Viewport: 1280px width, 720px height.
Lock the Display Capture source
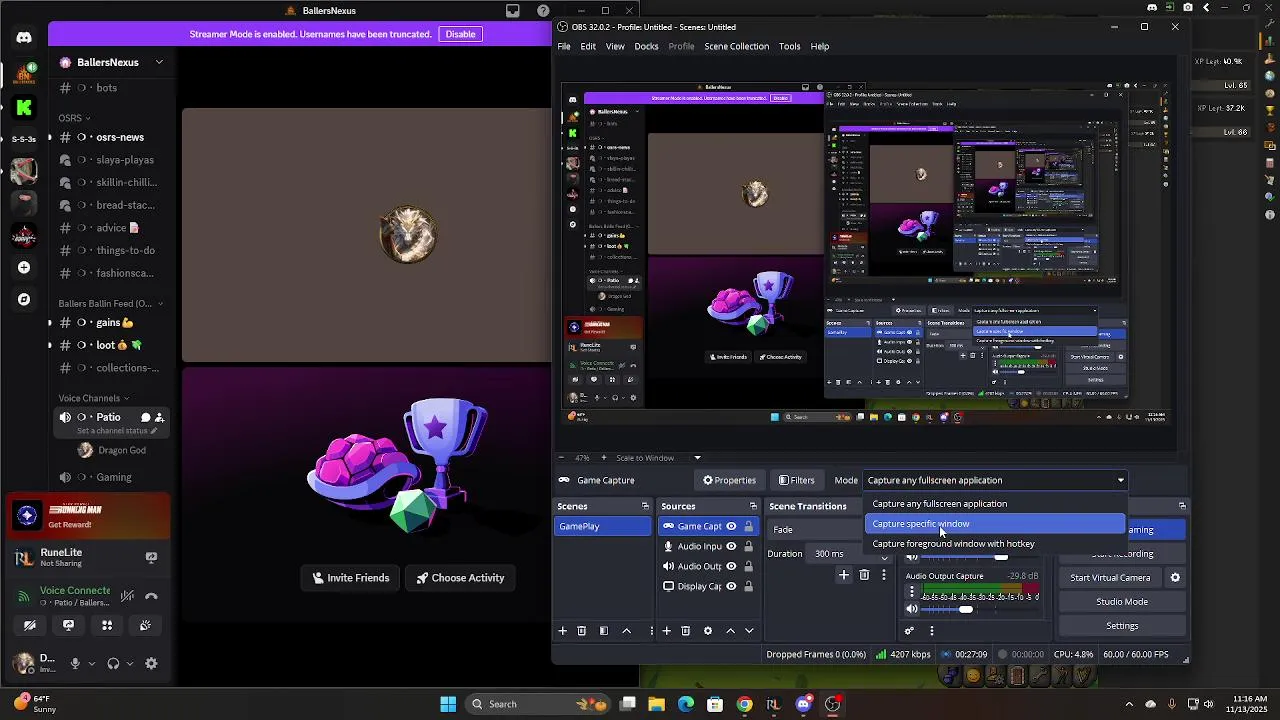coord(748,586)
